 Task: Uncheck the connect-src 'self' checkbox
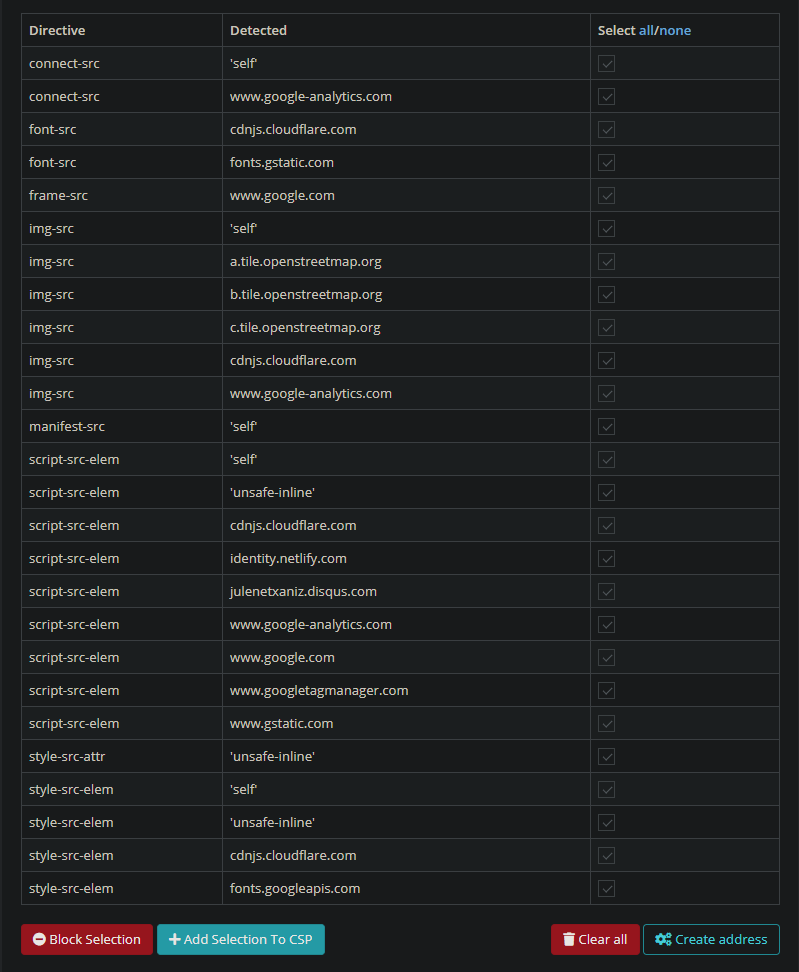606,62
